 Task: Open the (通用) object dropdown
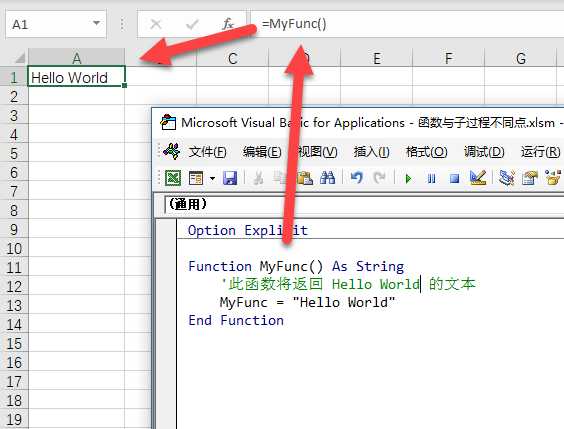364,204
